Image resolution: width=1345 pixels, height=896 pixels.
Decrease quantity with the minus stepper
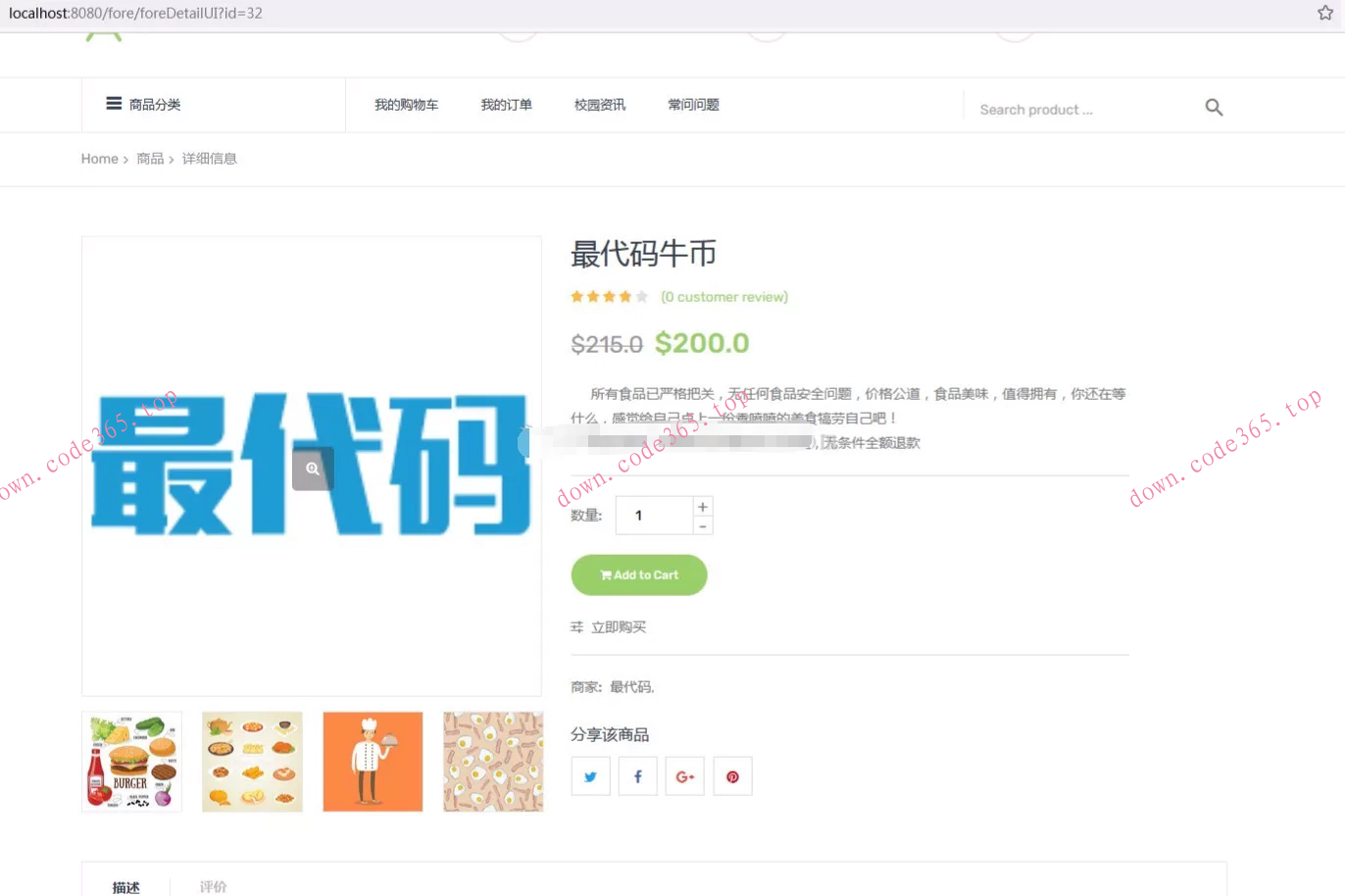pos(702,525)
